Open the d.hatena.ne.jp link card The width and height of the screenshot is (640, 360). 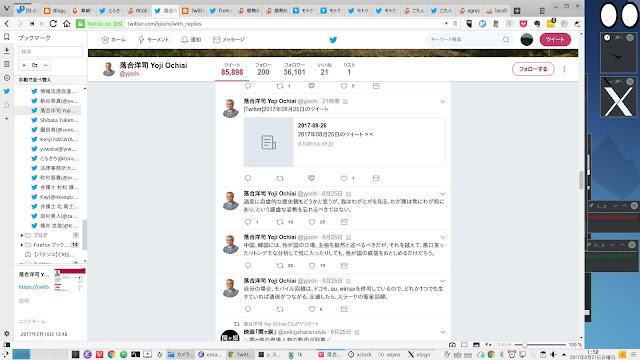pyautogui.click(x=344, y=142)
